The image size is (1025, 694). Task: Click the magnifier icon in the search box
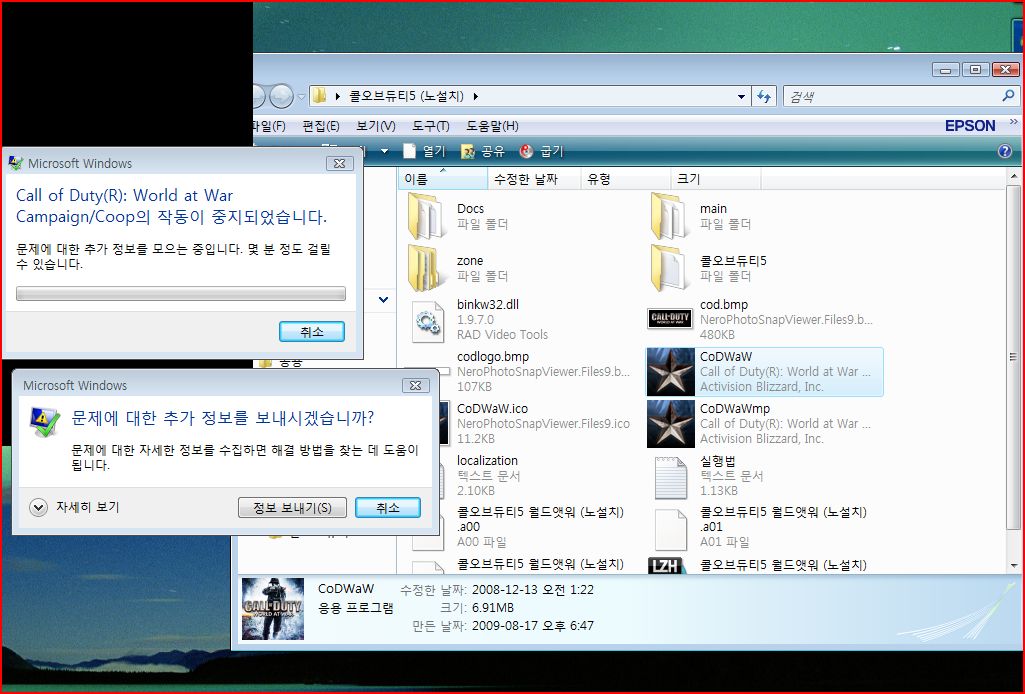(1008, 97)
